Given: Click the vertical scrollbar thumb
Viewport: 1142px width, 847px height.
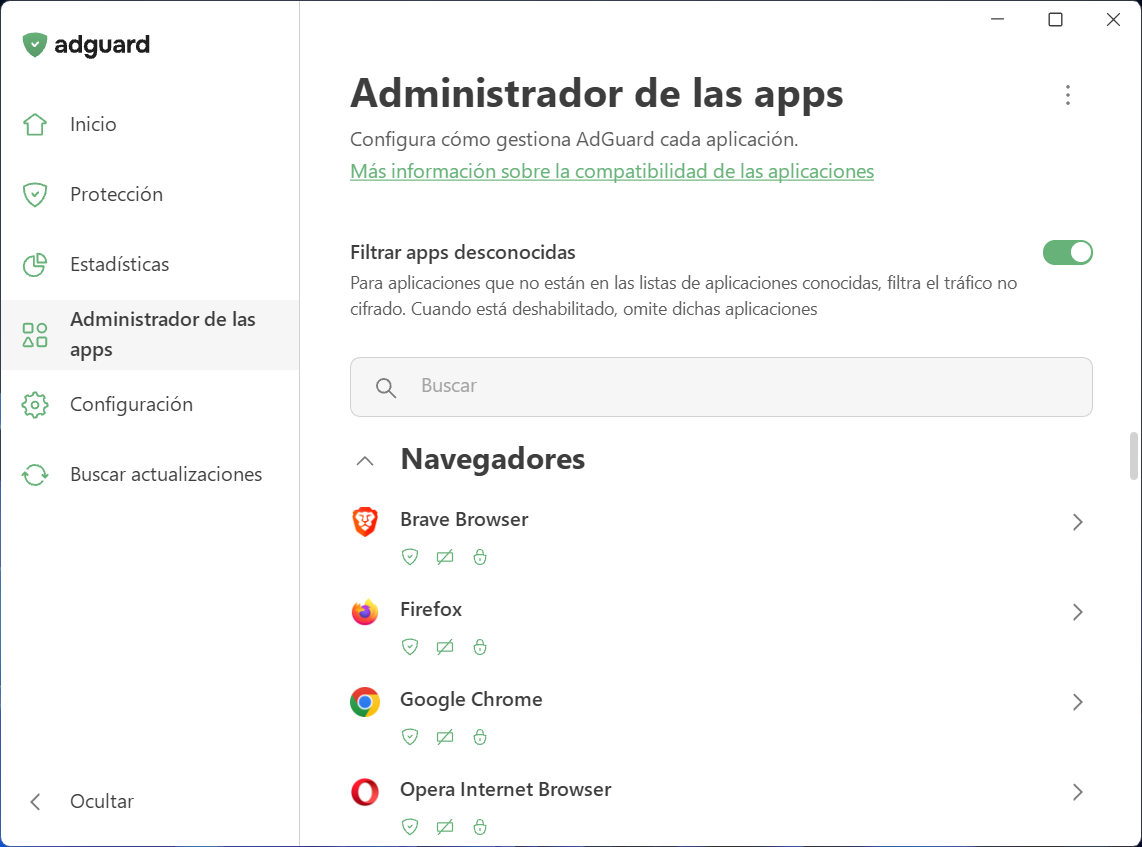Looking at the screenshot, I should pyautogui.click(x=1133, y=456).
